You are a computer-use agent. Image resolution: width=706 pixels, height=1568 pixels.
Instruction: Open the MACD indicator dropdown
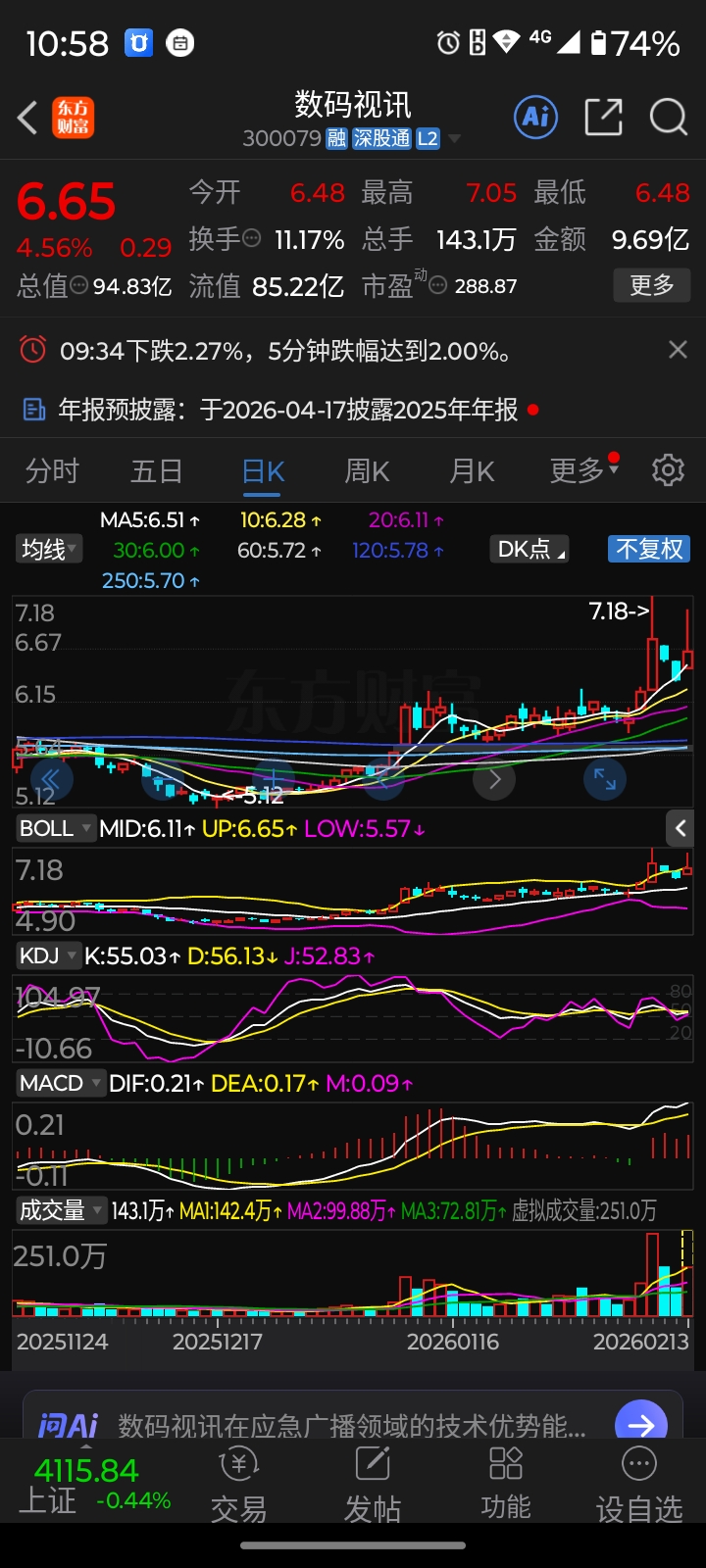pyautogui.click(x=61, y=1083)
